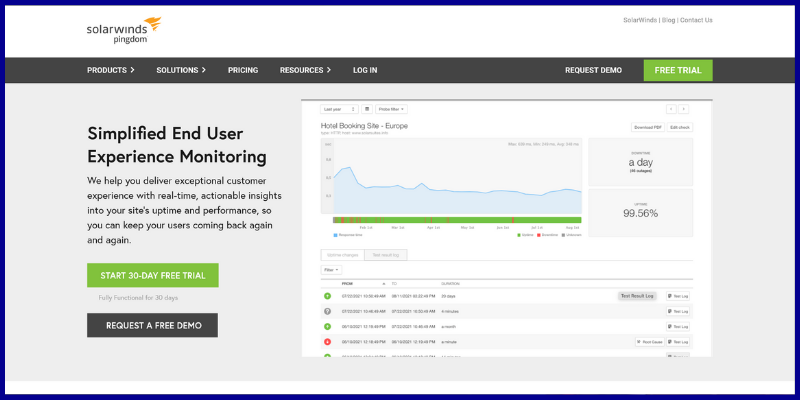
Task: Click the Root Cause button
Action: pos(649,342)
